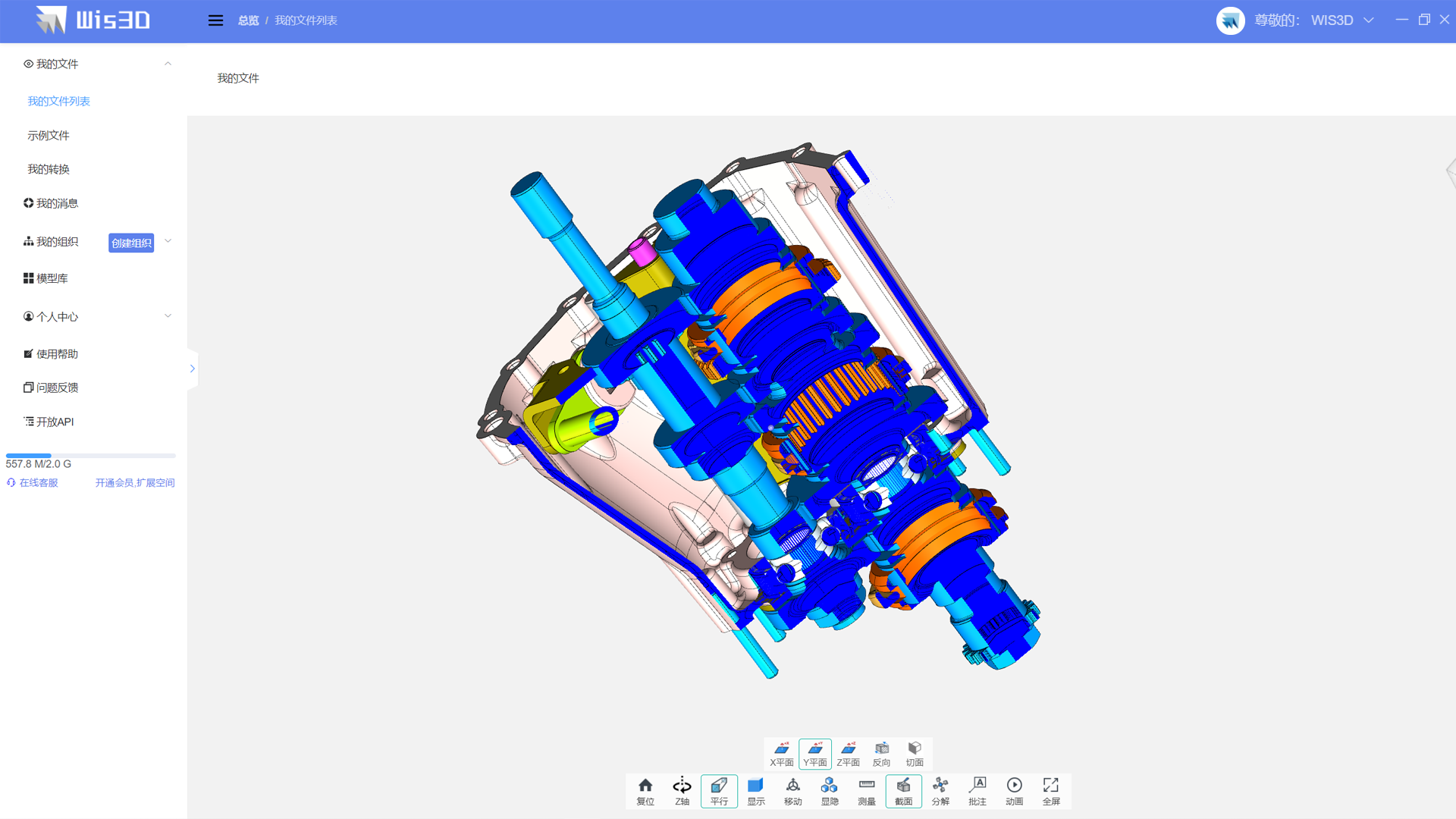Enable the X平面 section plane

[x=782, y=754]
